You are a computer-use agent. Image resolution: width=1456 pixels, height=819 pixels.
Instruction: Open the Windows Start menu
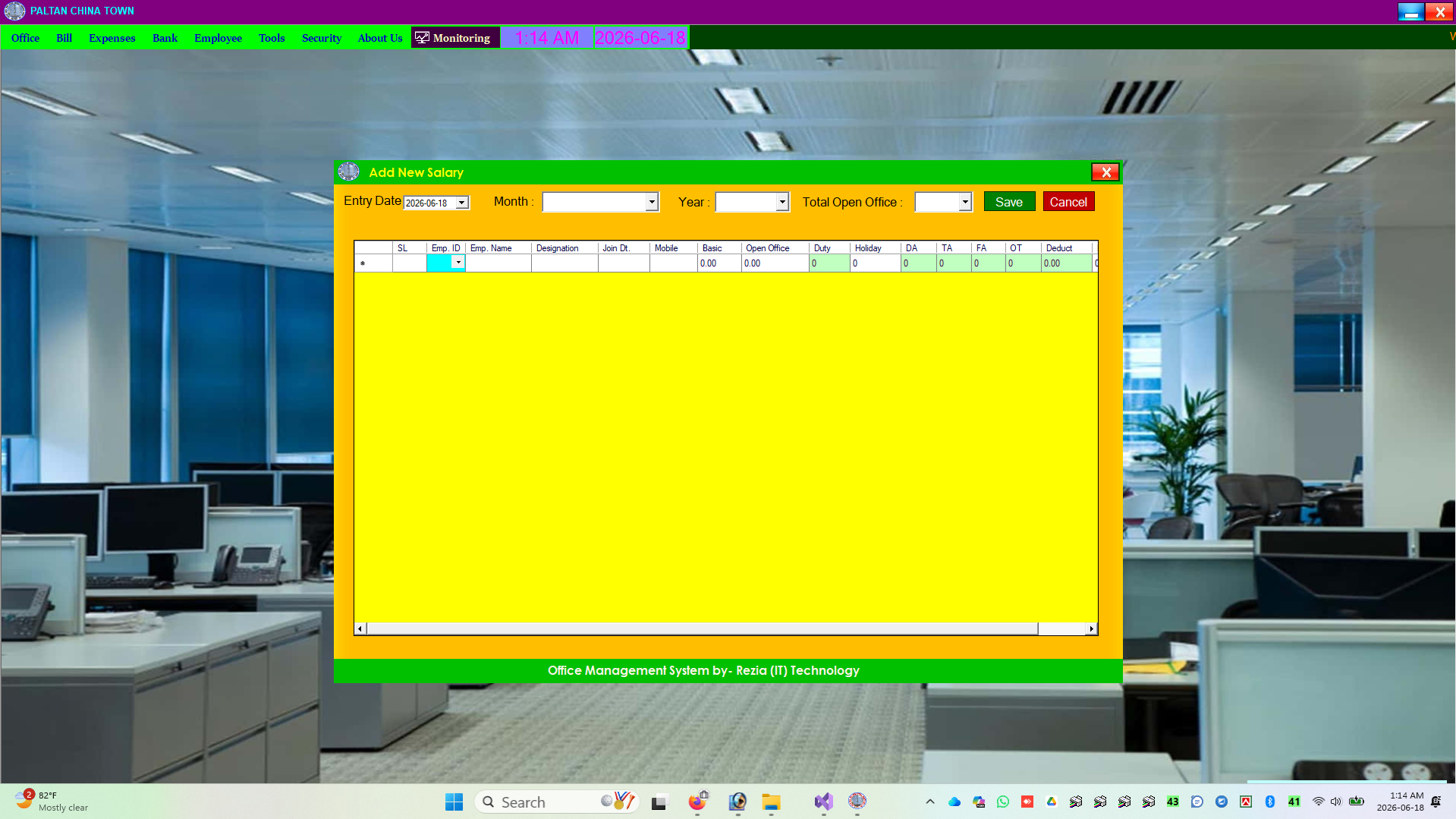454,802
